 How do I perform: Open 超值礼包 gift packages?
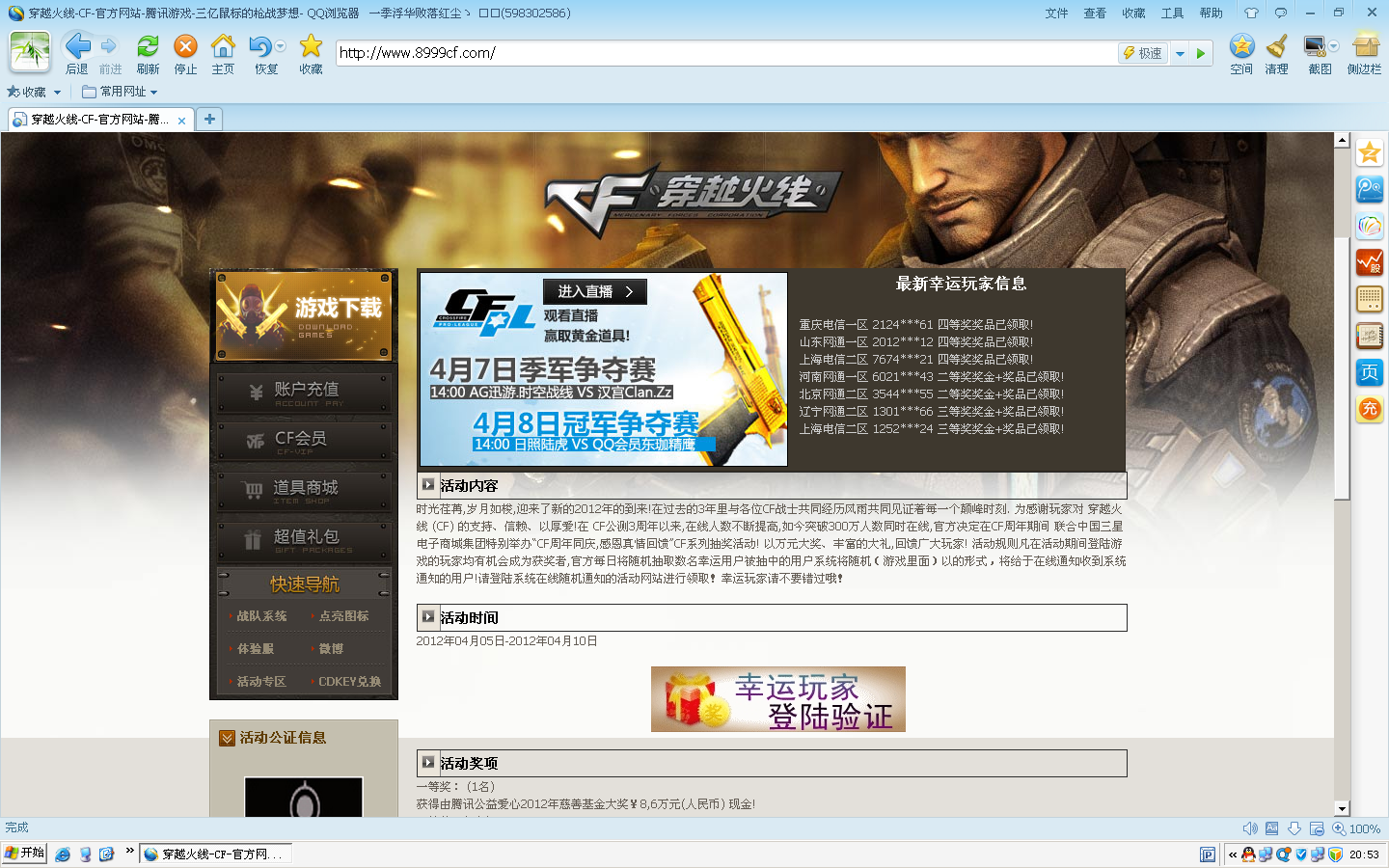304,540
